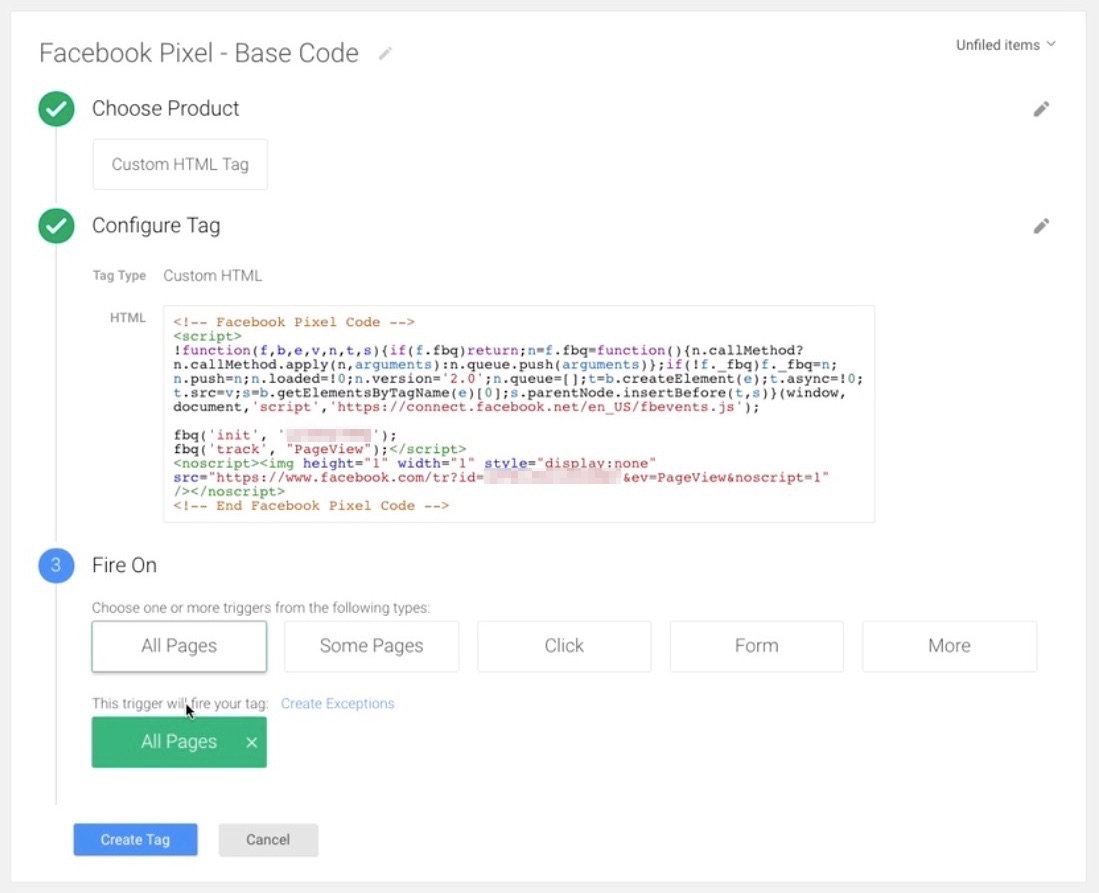This screenshot has width=1099, height=893.
Task: Select the All Pages trigger type
Action: tap(178, 646)
